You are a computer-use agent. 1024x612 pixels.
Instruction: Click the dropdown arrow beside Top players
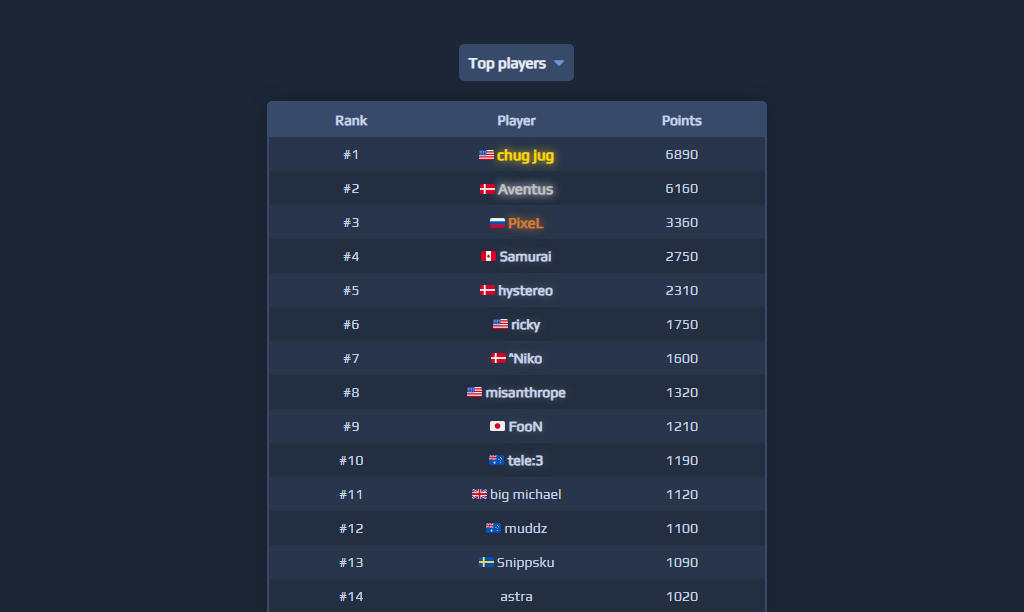tap(559, 63)
